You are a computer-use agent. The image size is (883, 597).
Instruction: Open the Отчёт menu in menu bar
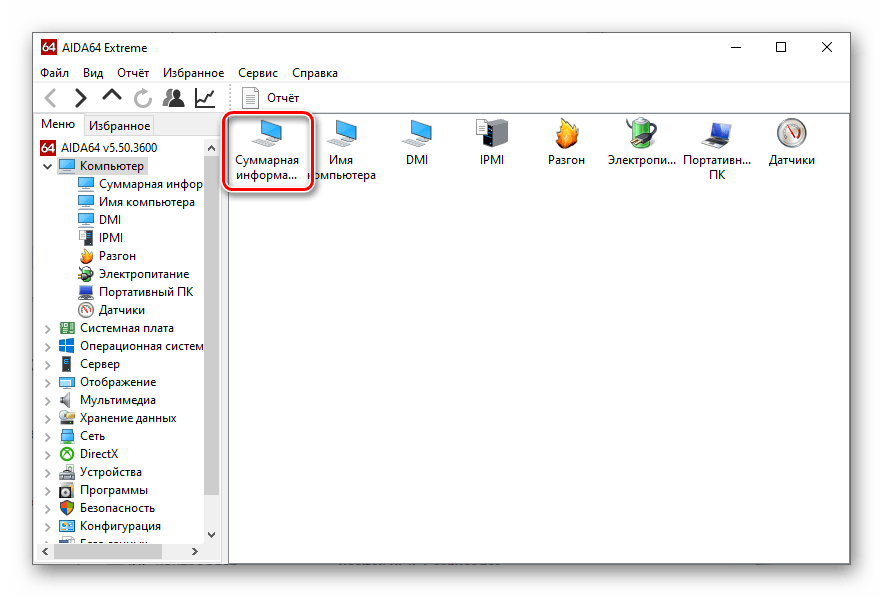(133, 73)
